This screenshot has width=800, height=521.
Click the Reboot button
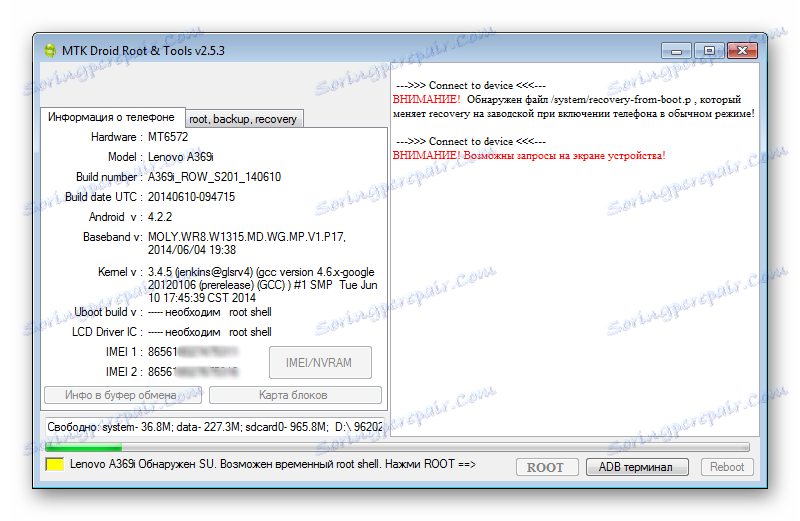(x=727, y=467)
